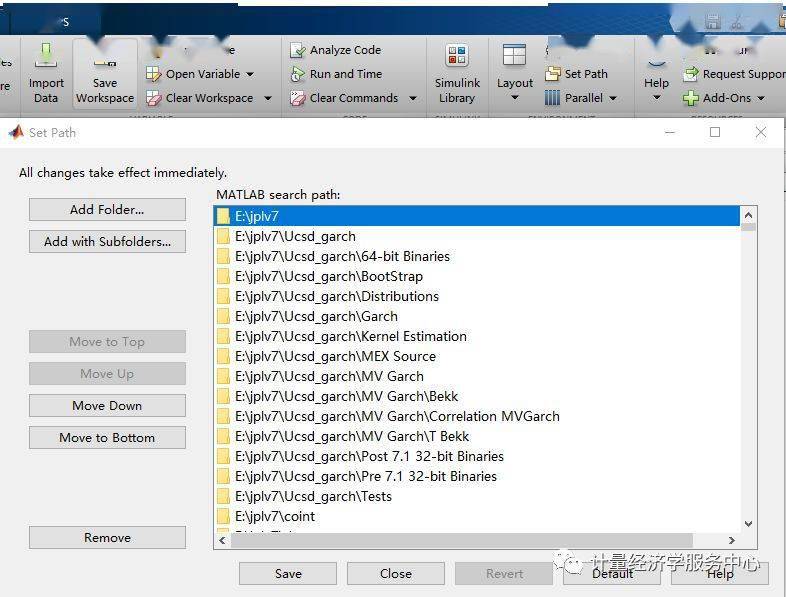Select the Ucsd_garch\BootStrap path entry
The width and height of the screenshot is (786, 597).
coord(477,276)
